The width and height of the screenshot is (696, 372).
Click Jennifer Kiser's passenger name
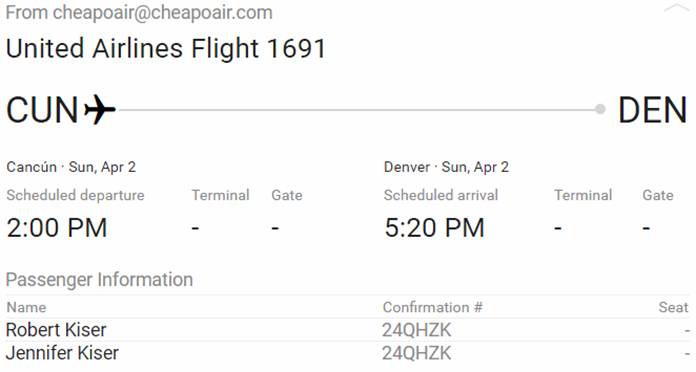[62, 353]
